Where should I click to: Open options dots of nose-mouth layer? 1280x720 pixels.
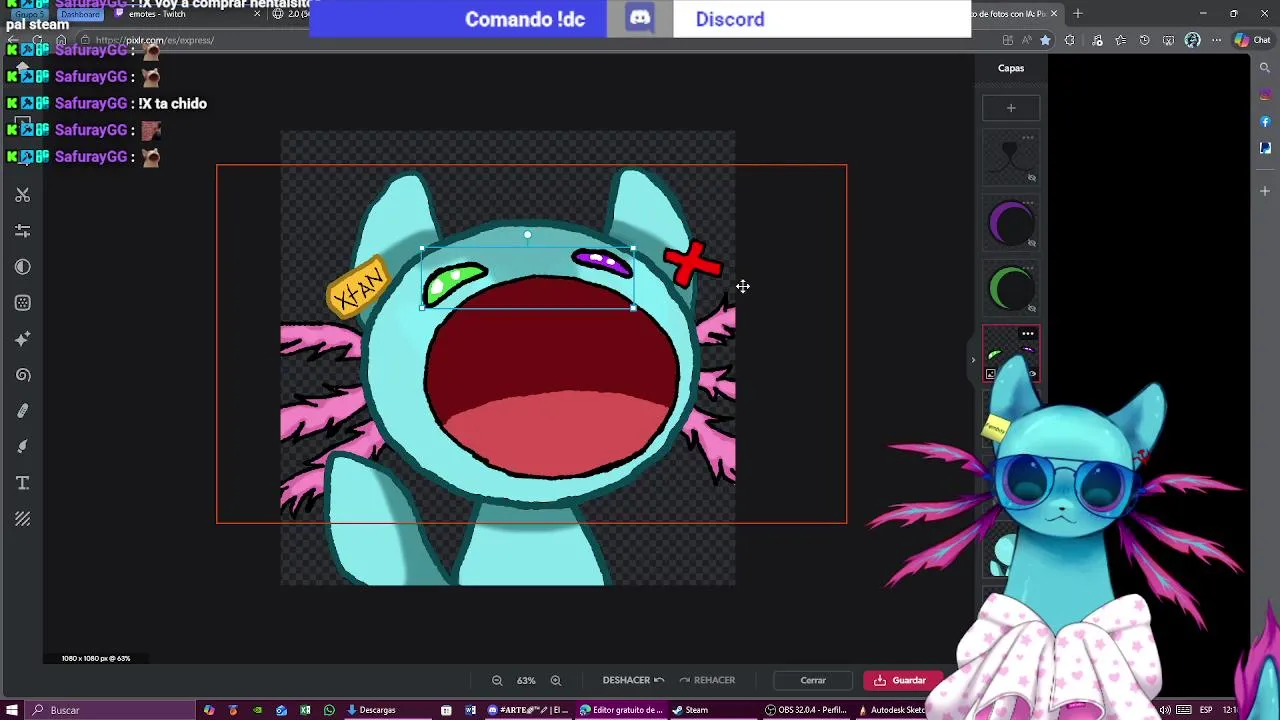[x=1027, y=138]
